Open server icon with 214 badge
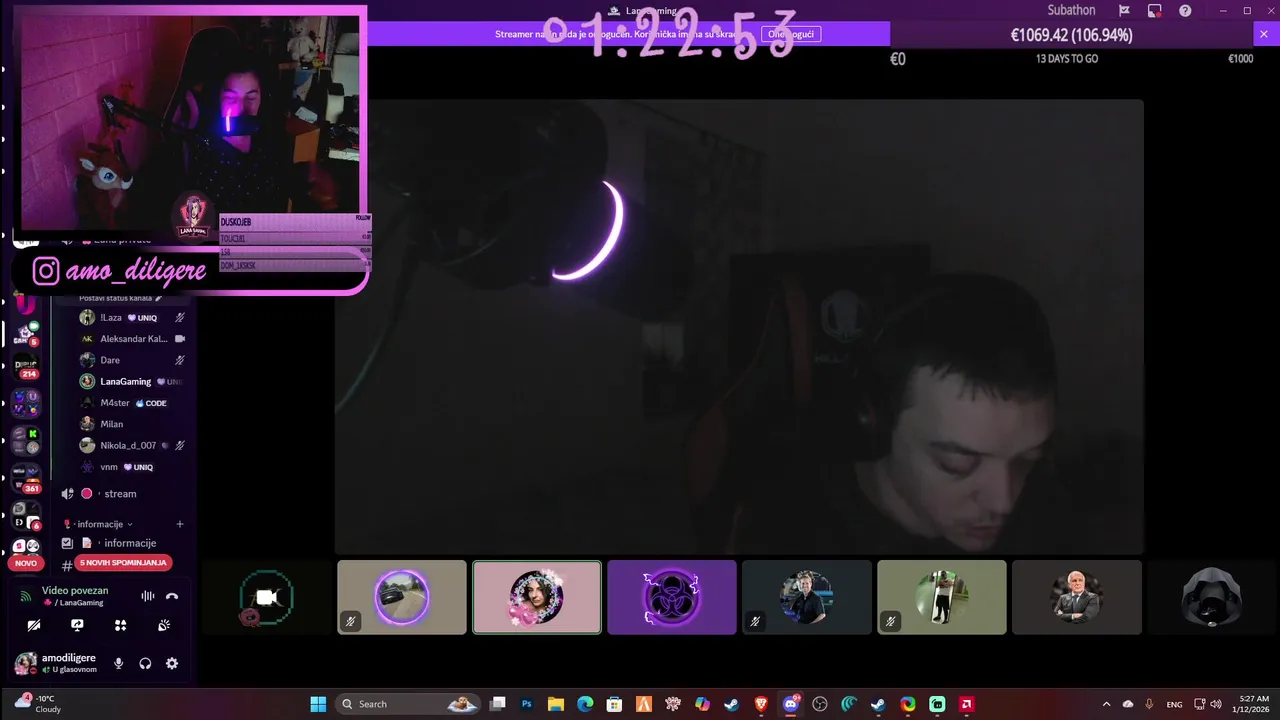Screen dimensions: 1280x720 tap(24, 366)
